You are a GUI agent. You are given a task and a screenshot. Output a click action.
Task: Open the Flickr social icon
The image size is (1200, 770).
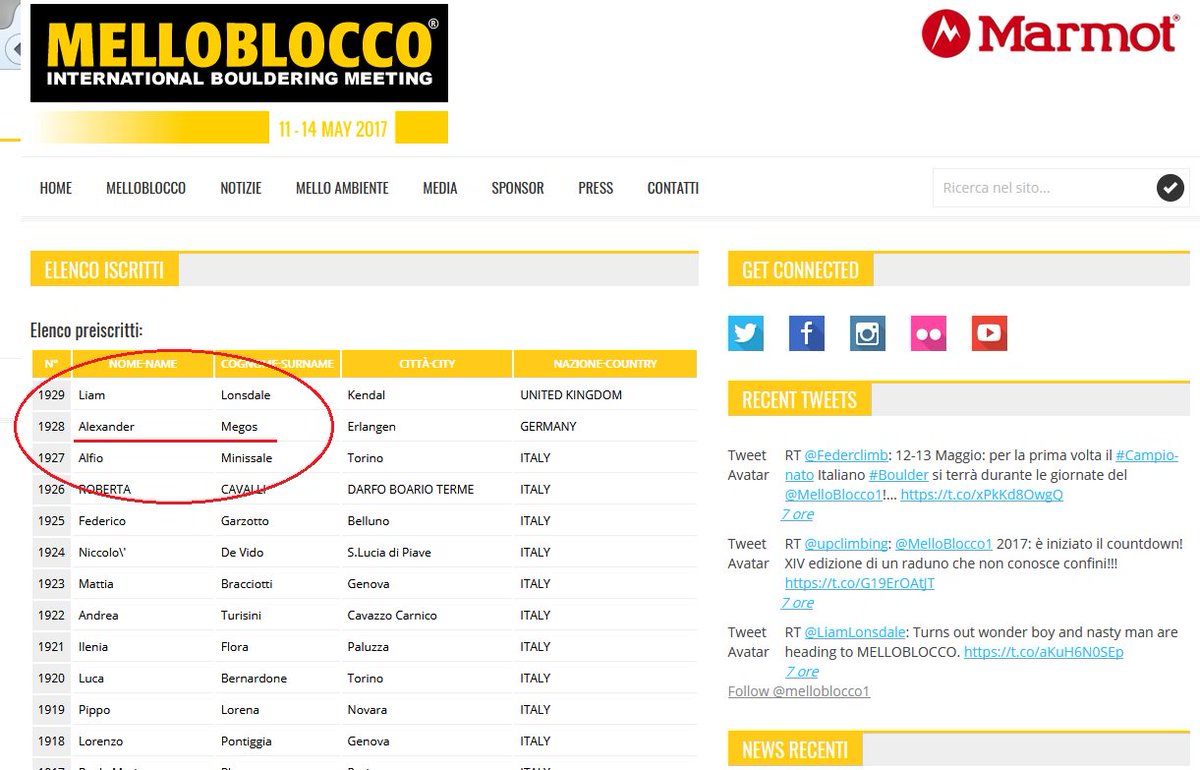click(x=929, y=333)
